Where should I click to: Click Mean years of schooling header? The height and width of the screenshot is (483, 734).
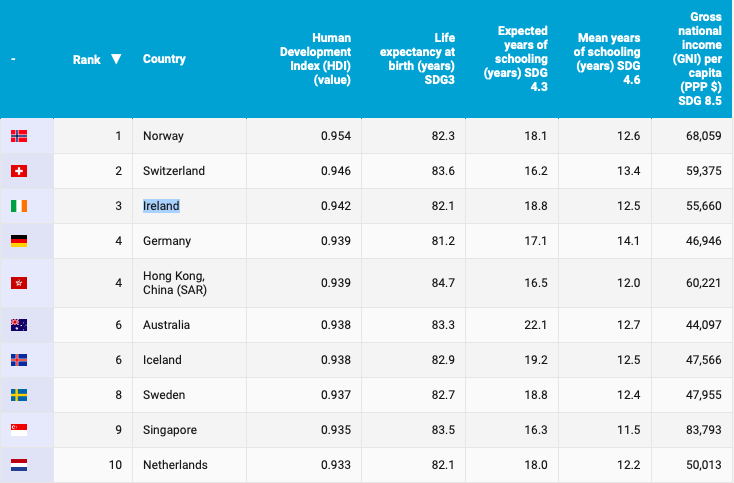coord(607,59)
